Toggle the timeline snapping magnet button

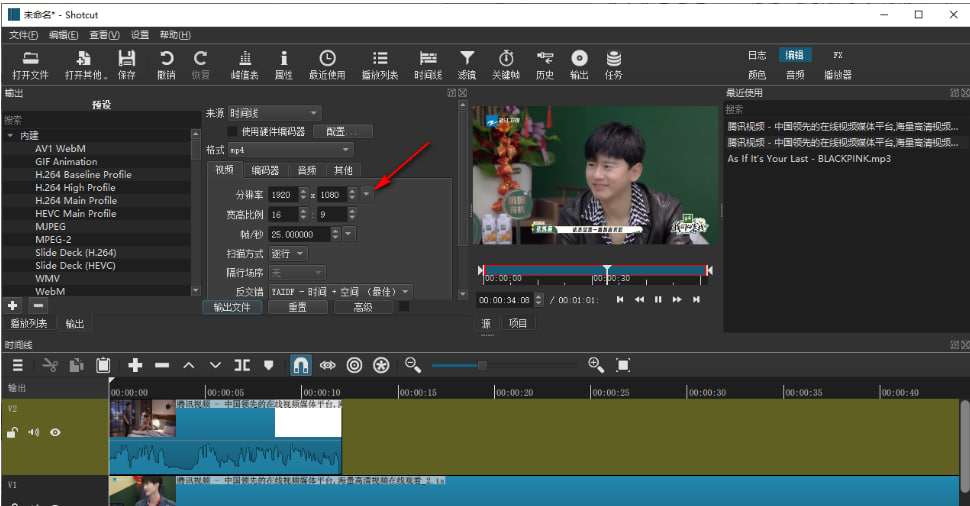[x=300, y=366]
